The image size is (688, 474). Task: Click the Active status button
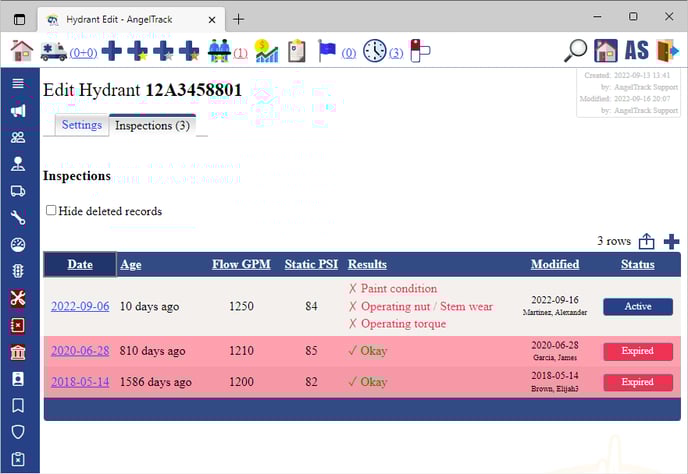click(637, 307)
